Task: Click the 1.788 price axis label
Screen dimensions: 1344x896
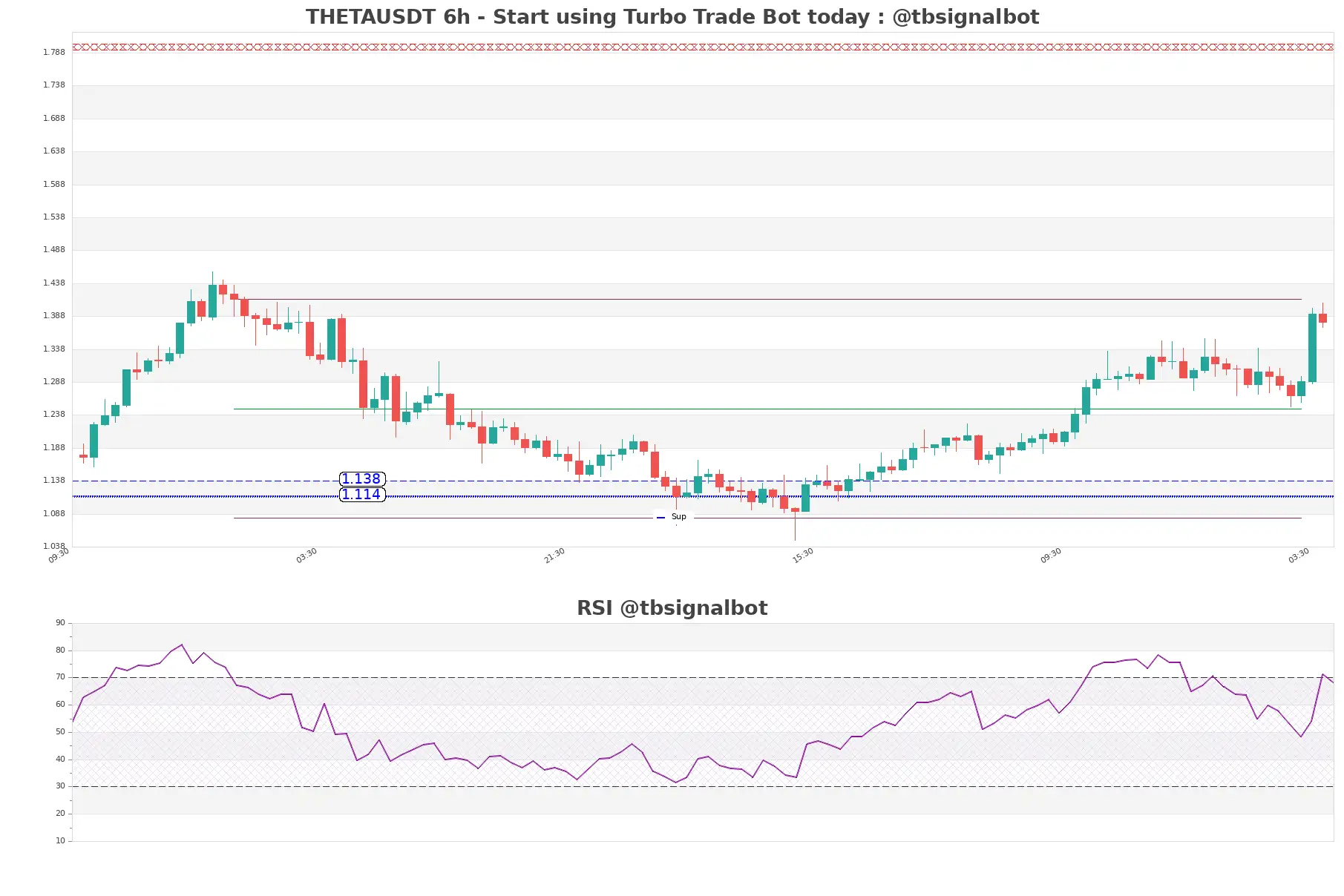Action: 54,52
